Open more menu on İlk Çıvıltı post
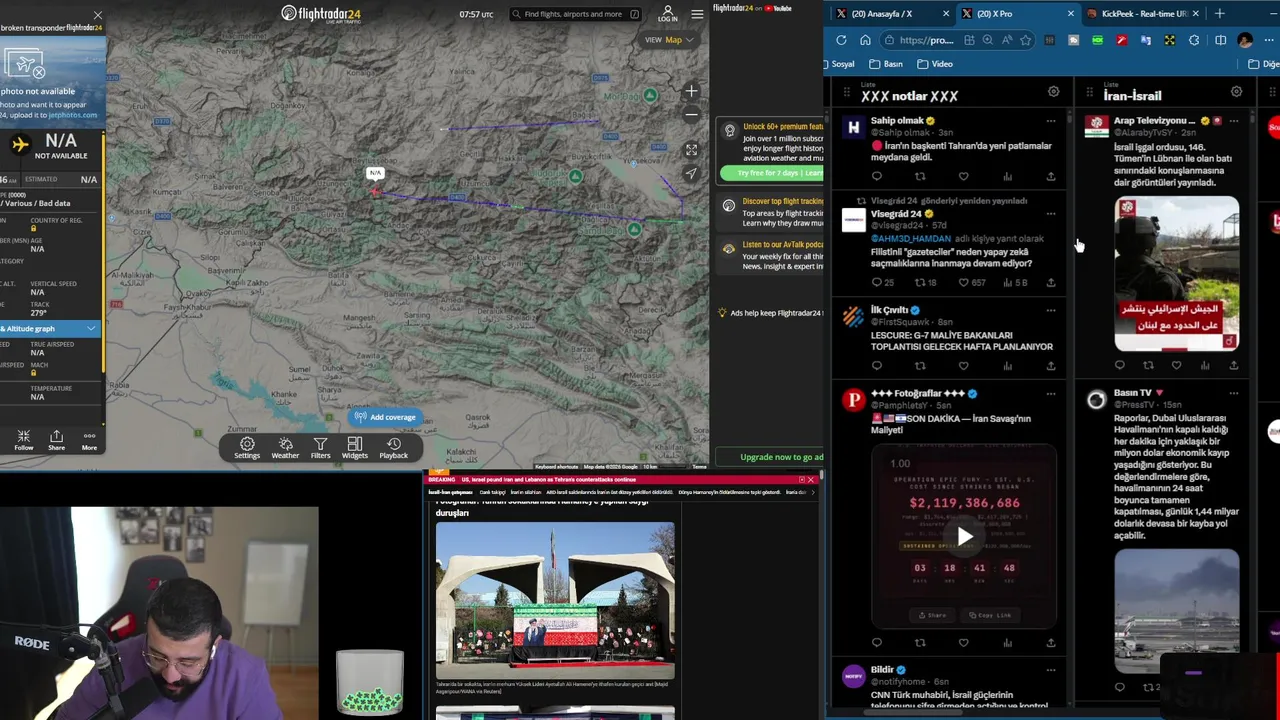This screenshot has height=720, width=1280. [x=1050, y=310]
